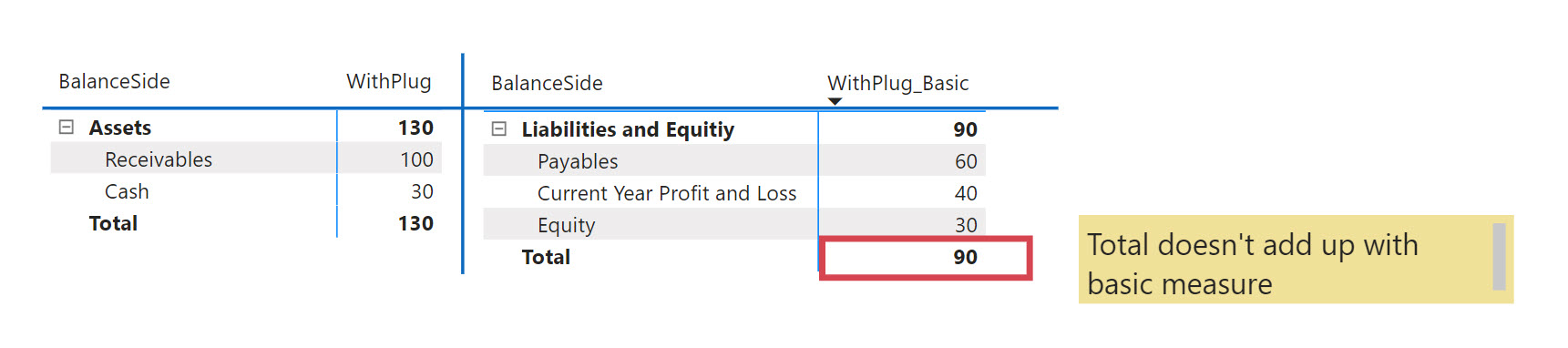Select the left matrix Total row label
The height and width of the screenshot is (348, 1568).
tap(113, 223)
